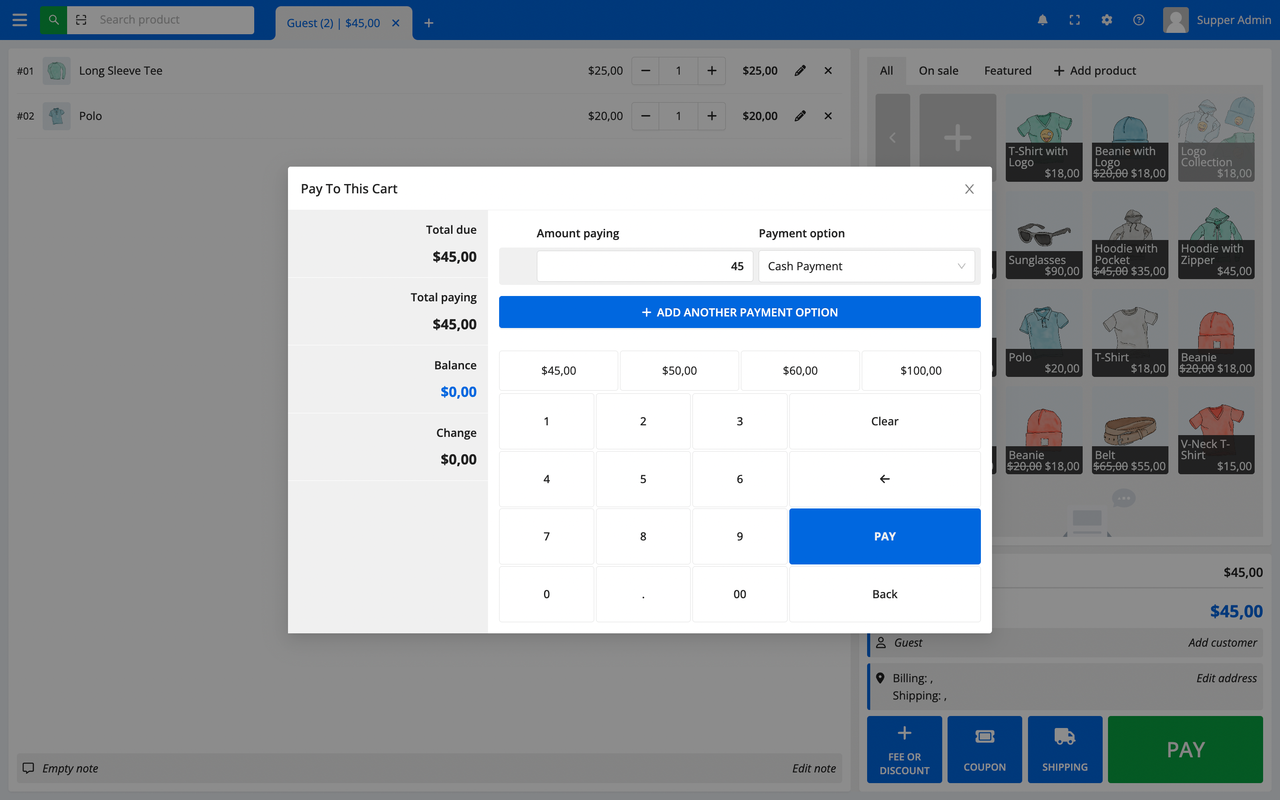The image size is (1280, 800).
Task: Click Add customer link
Action: pyautogui.click(x=1222, y=643)
